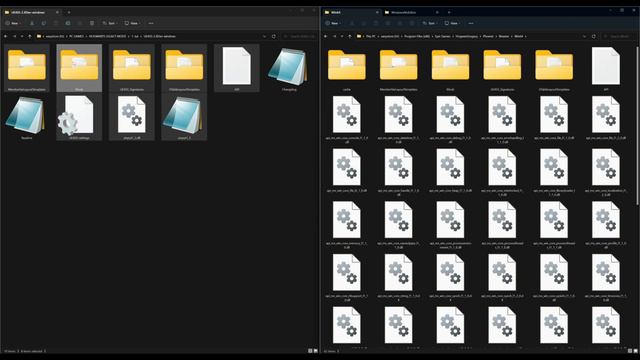Viewport: 640px width, 360px height.
Task: Select the api-ms-win-core-memory dll file
Action: 347,224
